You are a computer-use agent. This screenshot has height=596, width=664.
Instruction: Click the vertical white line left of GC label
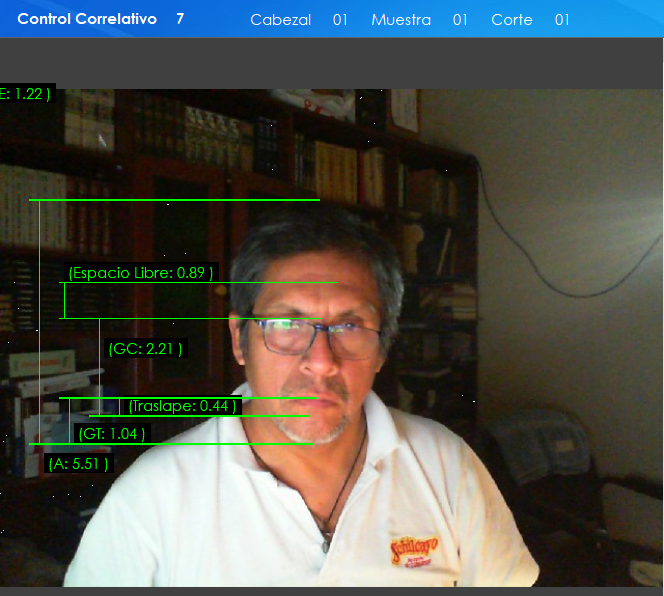pos(99,360)
